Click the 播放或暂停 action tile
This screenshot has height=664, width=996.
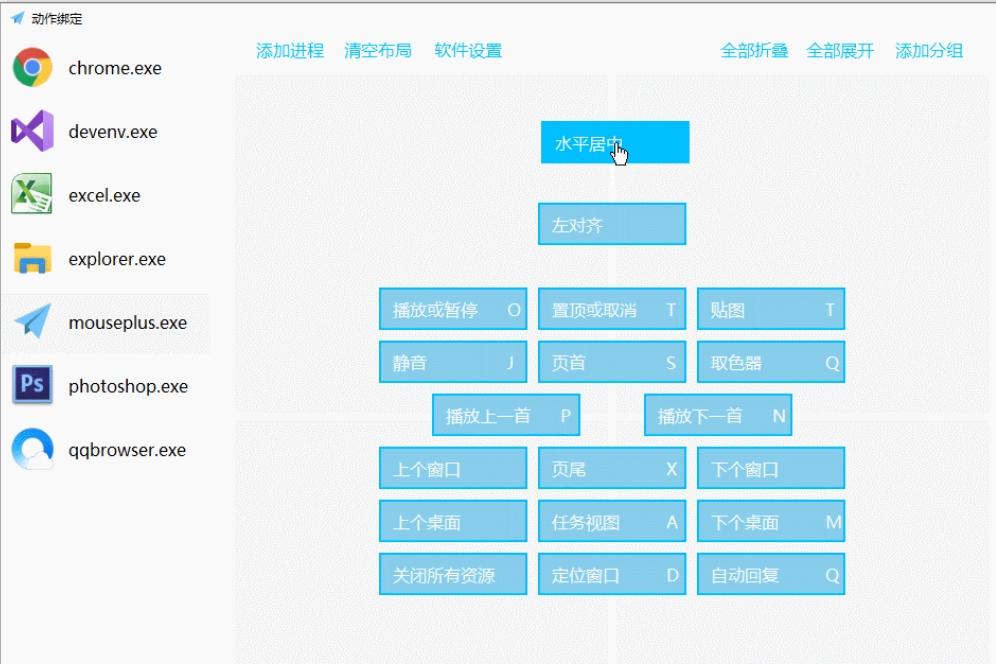pos(453,309)
